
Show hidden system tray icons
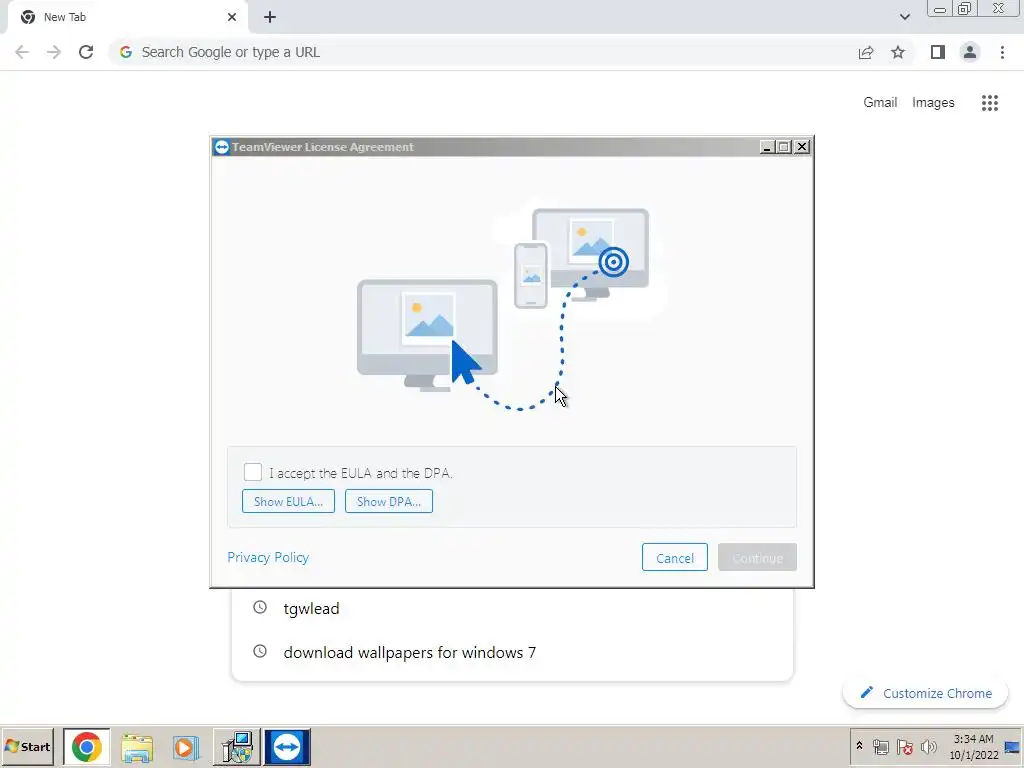click(859, 746)
